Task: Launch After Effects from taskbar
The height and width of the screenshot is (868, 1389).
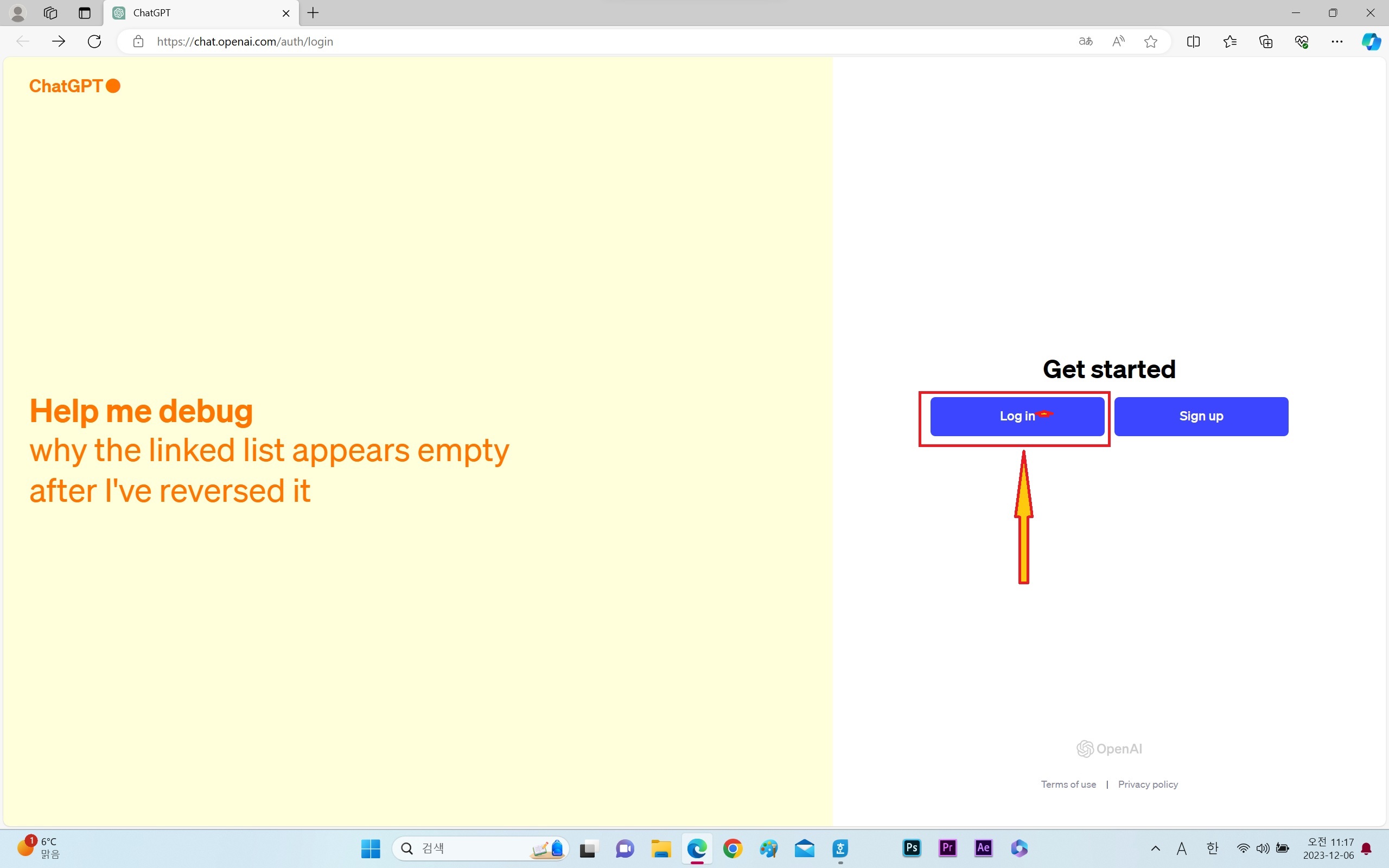Action: [983, 848]
